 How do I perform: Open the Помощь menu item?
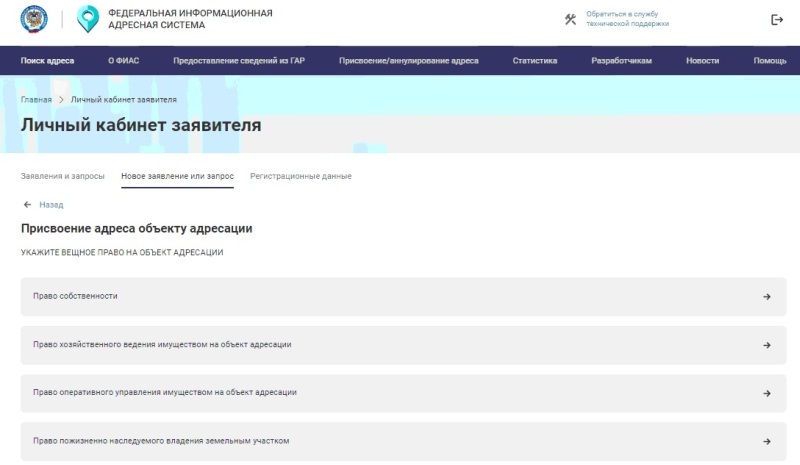pyautogui.click(x=770, y=61)
